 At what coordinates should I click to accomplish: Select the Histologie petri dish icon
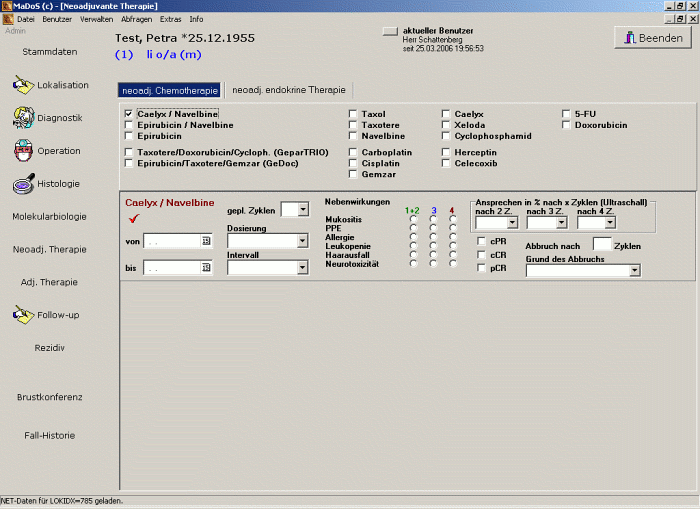coord(22,184)
